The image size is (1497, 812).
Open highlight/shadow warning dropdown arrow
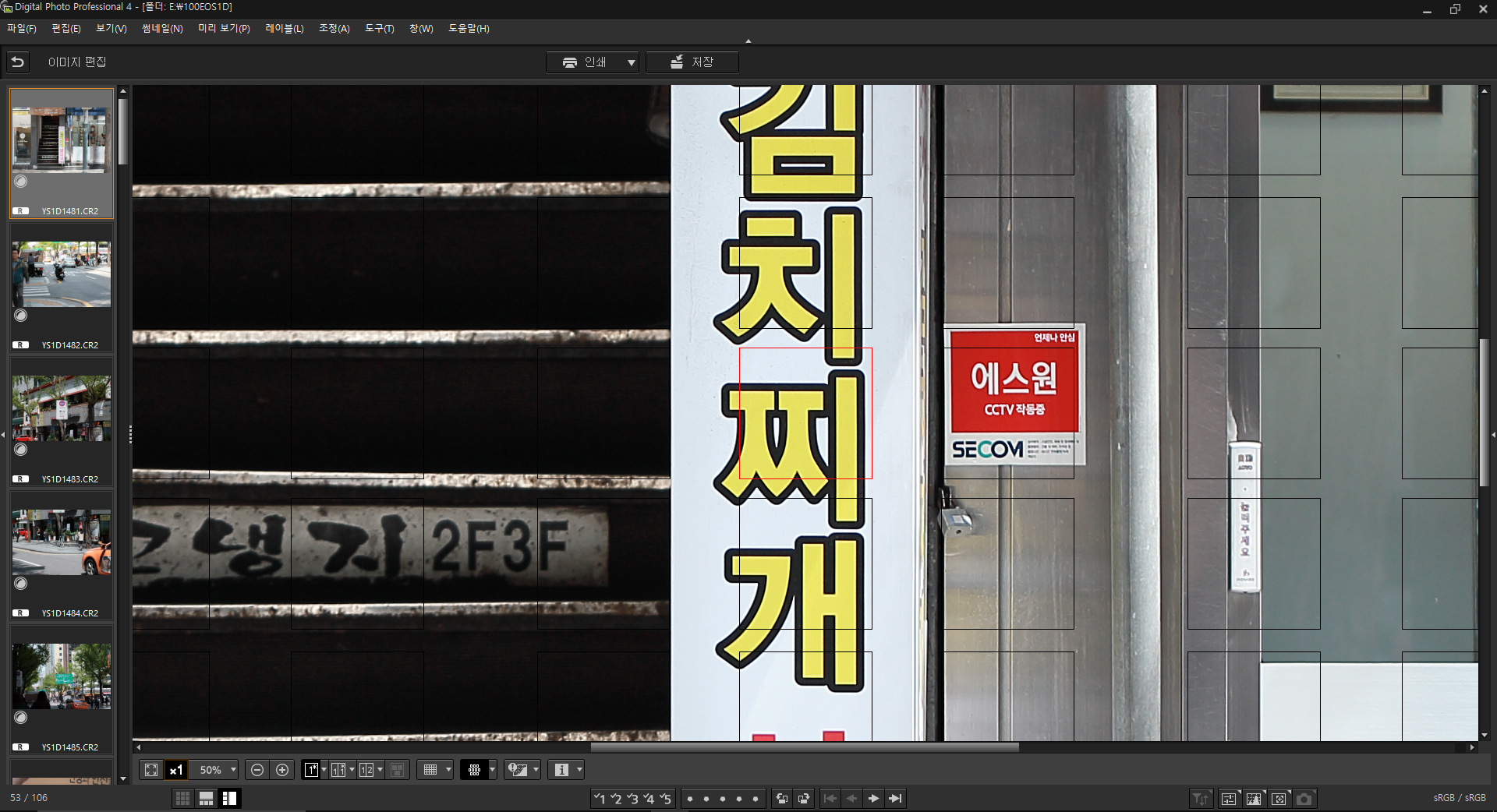(x=536, y=770)
